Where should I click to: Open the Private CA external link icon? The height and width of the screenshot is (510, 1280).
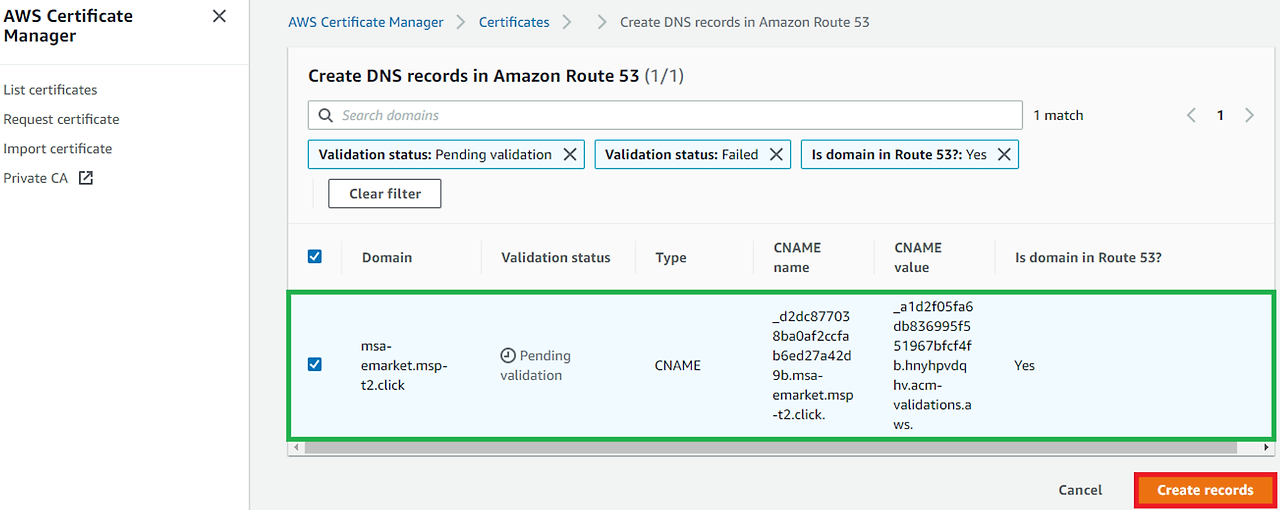(86, 178)
